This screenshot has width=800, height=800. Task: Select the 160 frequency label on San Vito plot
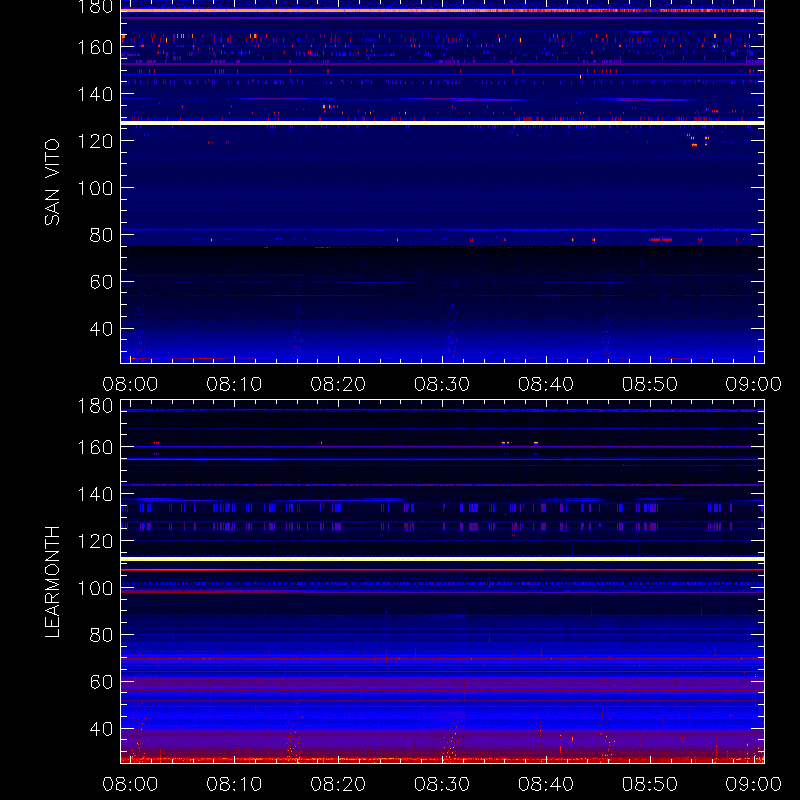pos(95,47)
